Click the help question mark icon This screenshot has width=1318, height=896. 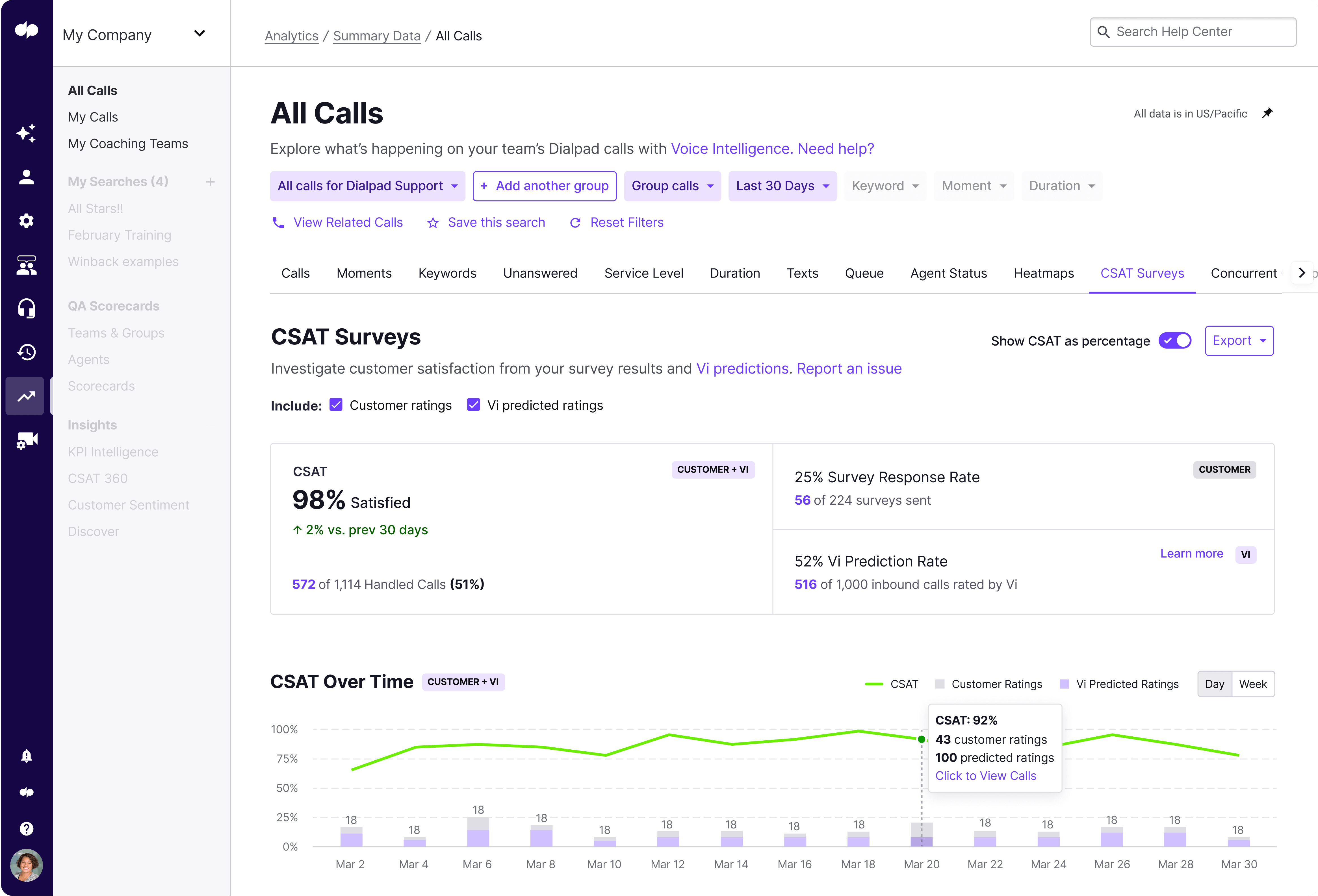[26, 829]
